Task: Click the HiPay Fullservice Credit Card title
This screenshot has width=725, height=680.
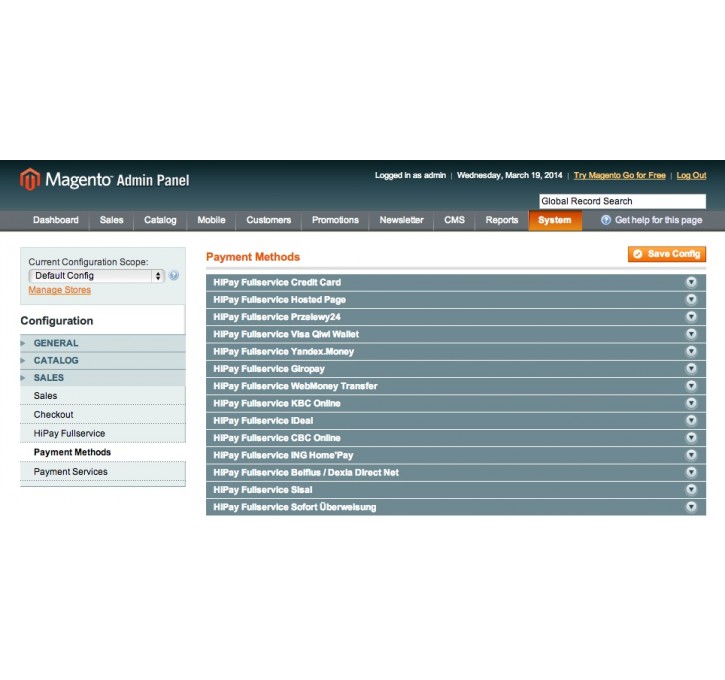Action: pos(277,282)
